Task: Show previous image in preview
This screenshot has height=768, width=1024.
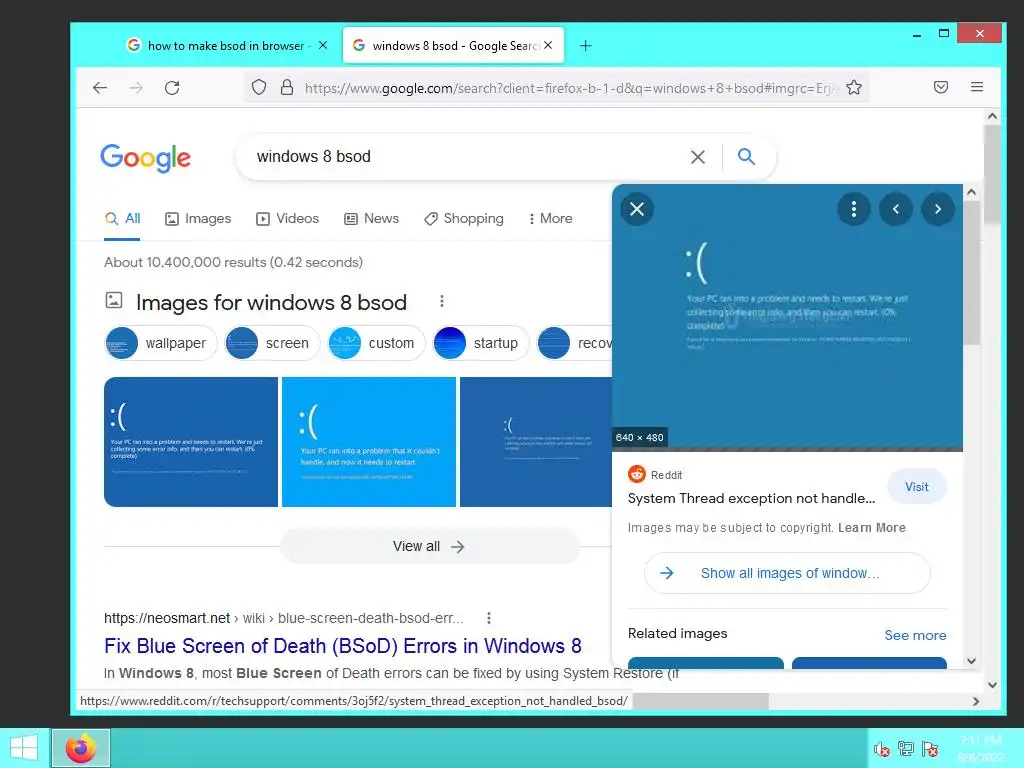Action: click(x=895, y=209)
